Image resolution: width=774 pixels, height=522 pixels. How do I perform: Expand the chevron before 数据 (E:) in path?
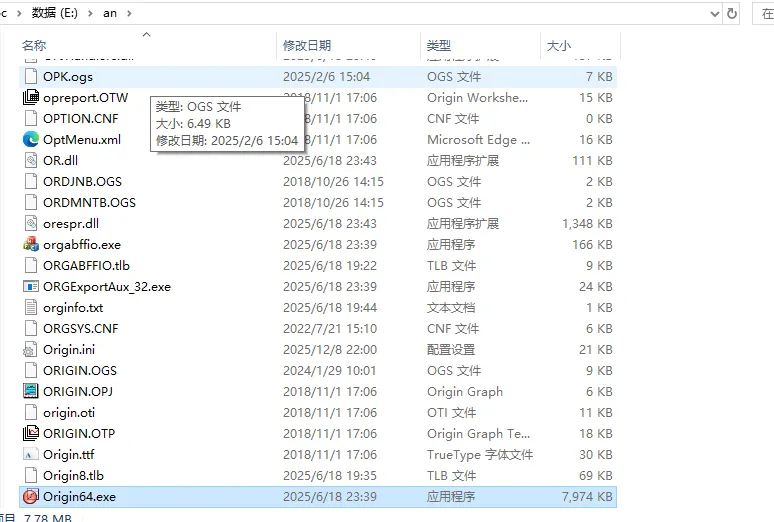click(19, 13)
